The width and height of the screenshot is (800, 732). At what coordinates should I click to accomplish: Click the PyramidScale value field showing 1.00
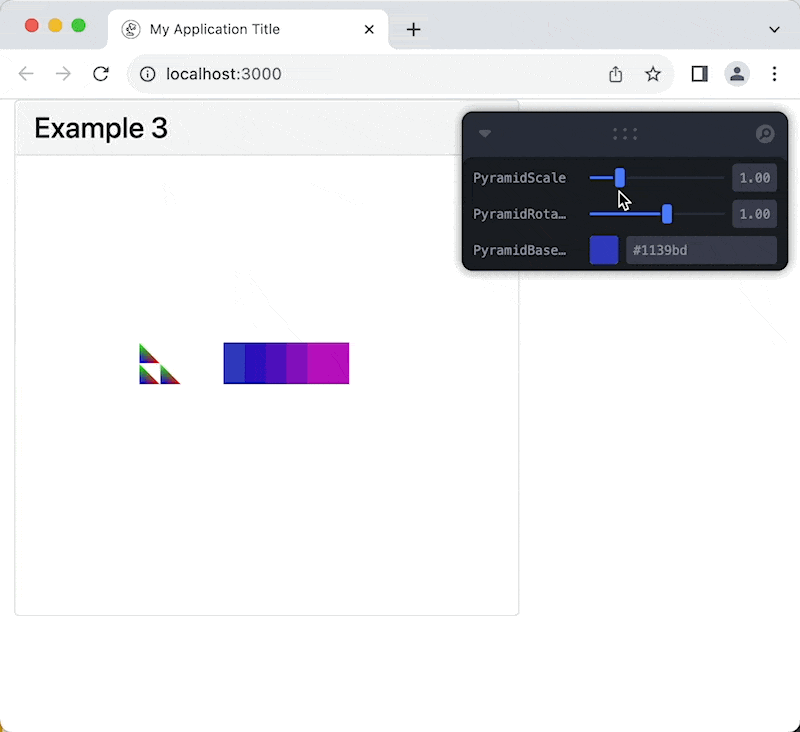point(754,178)
